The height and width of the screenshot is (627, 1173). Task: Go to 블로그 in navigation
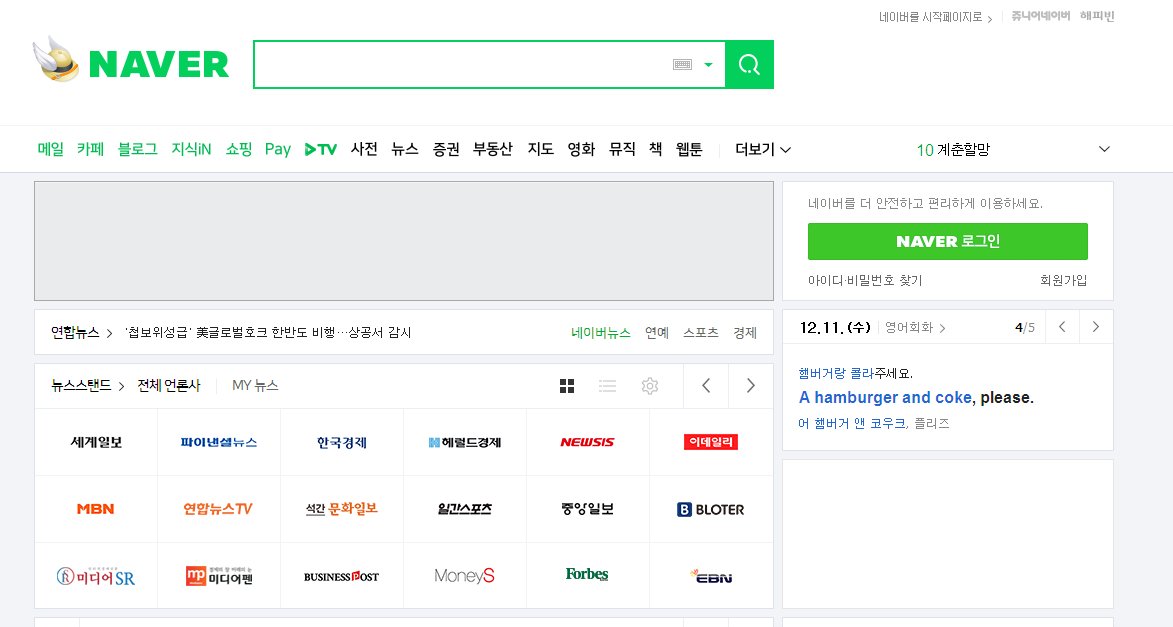138,150
